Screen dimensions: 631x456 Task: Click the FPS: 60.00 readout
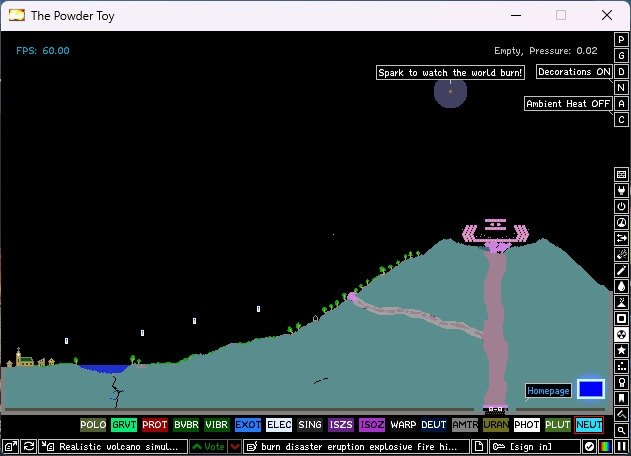pyautogui.click(x=43, y=51)
